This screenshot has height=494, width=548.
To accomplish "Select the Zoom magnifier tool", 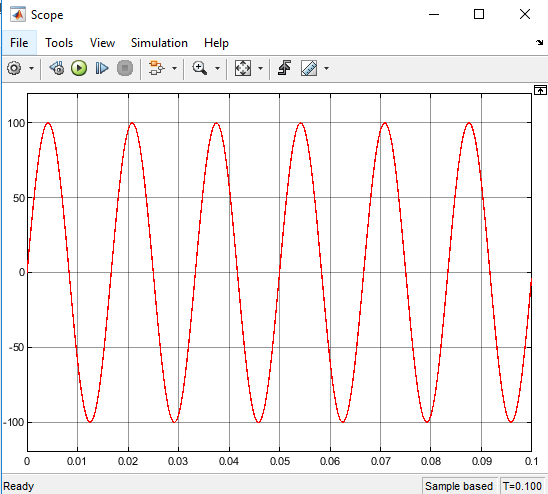I will tap(200, 68).
